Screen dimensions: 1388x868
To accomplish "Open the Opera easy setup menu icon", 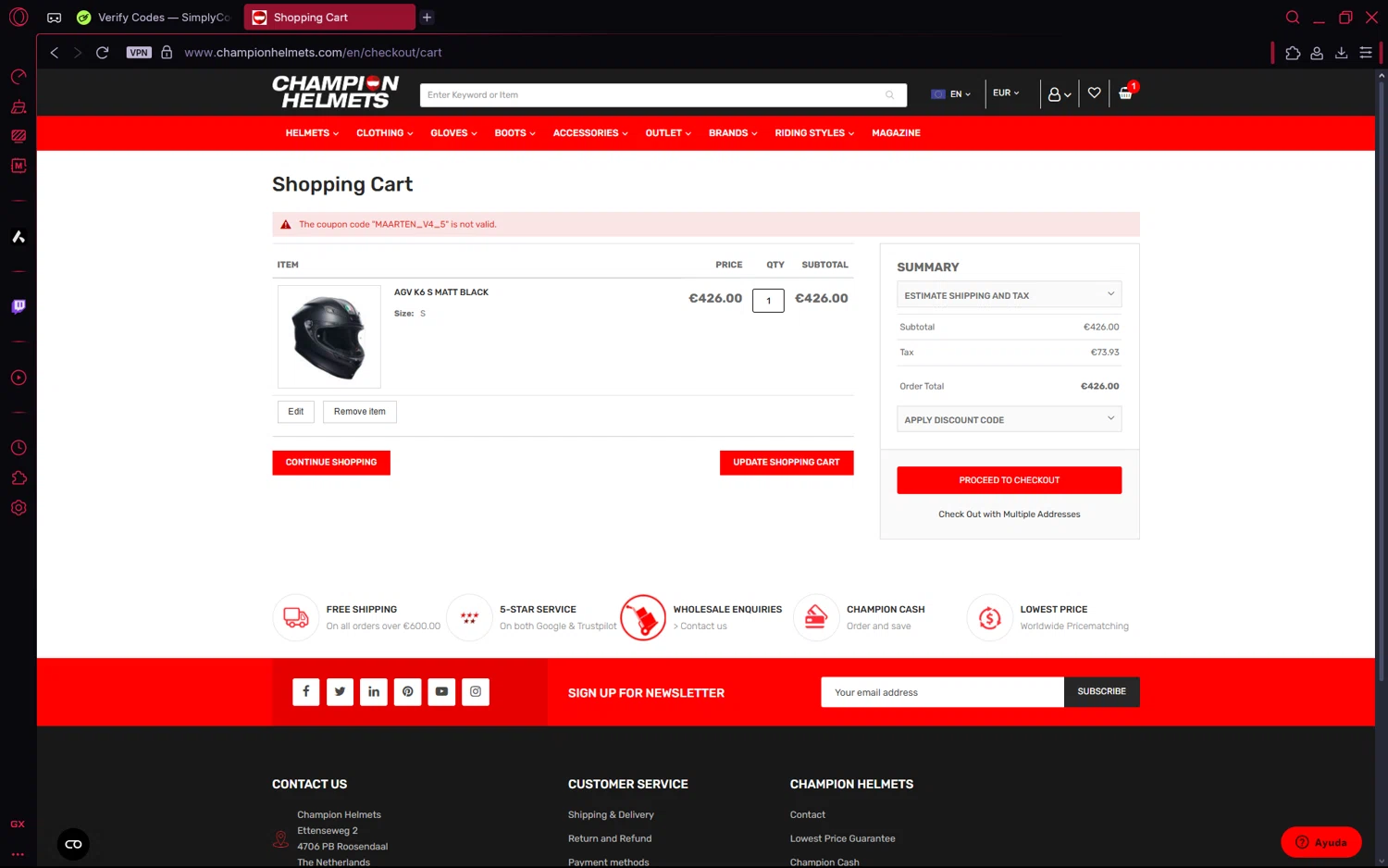I will coord(1366,53).
